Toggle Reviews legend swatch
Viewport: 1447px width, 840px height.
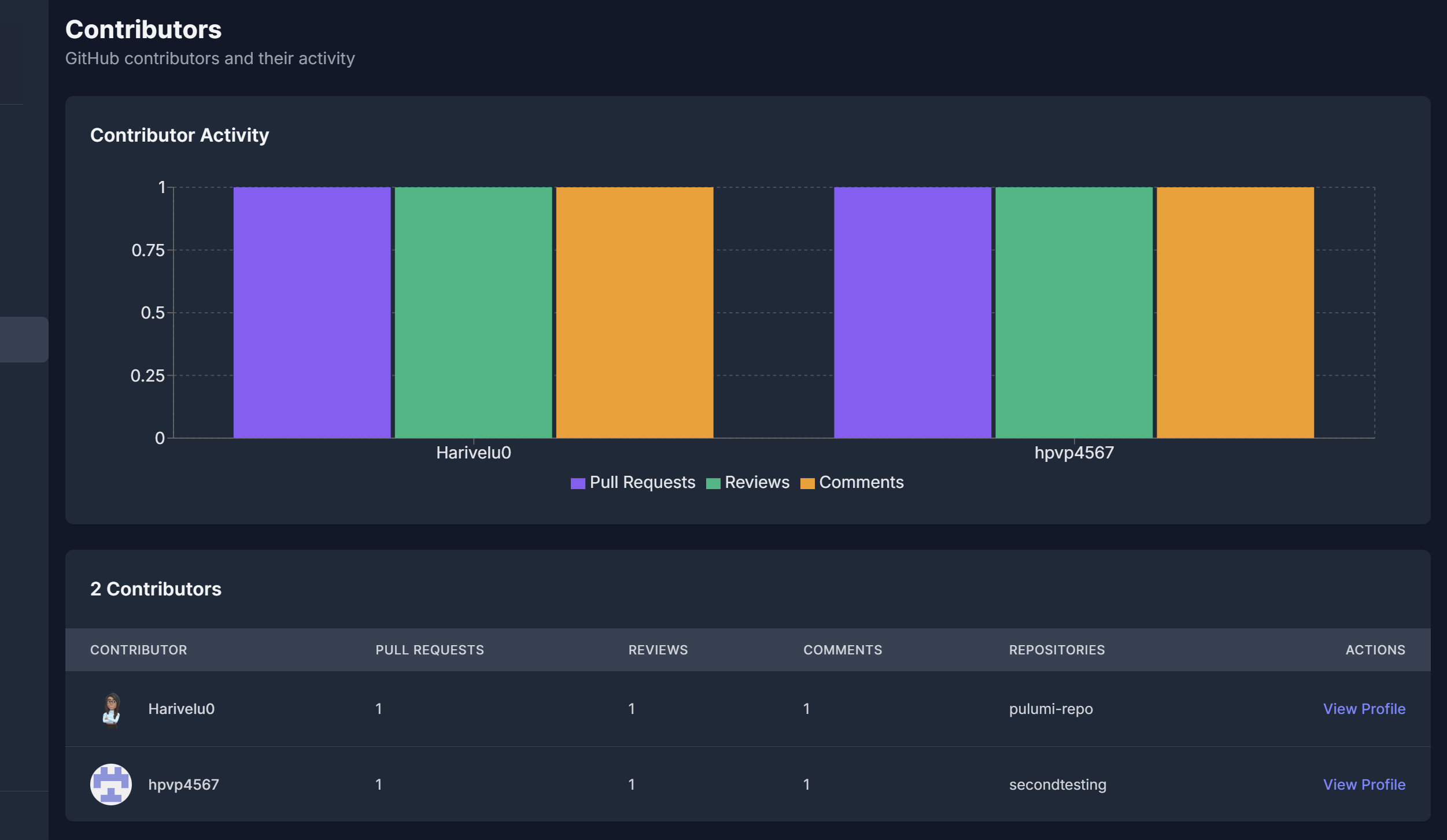[x=713, y=483]
